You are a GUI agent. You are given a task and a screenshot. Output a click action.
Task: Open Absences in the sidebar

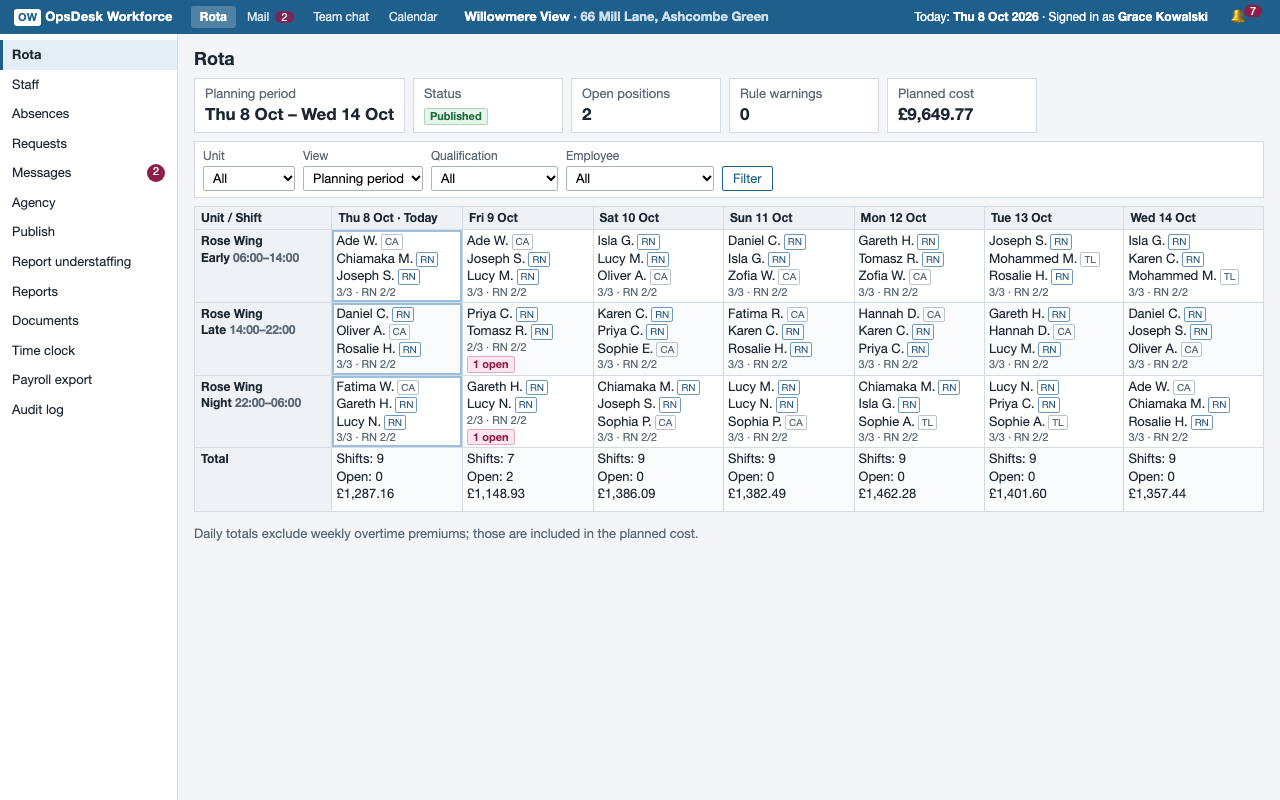tap(89, 114)
